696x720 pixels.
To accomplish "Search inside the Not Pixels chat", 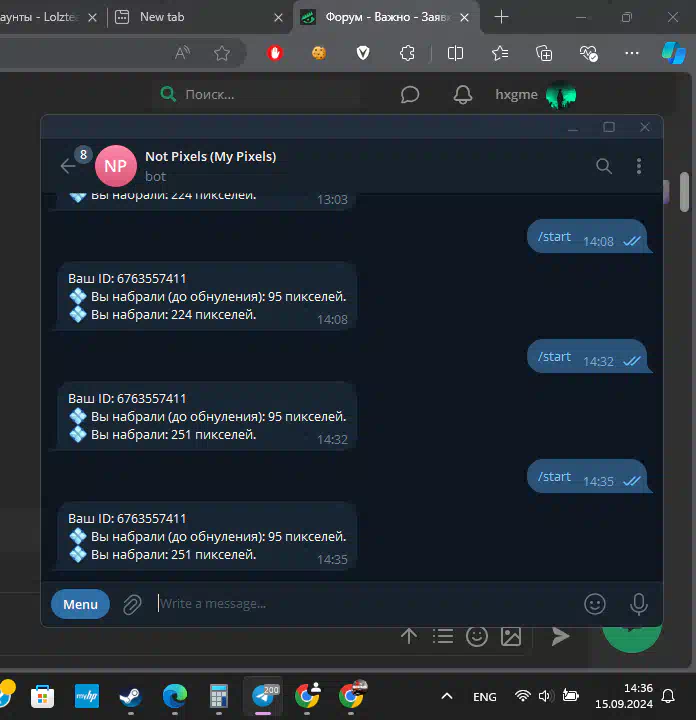I will pyautogui.click(x=604, y=166).
